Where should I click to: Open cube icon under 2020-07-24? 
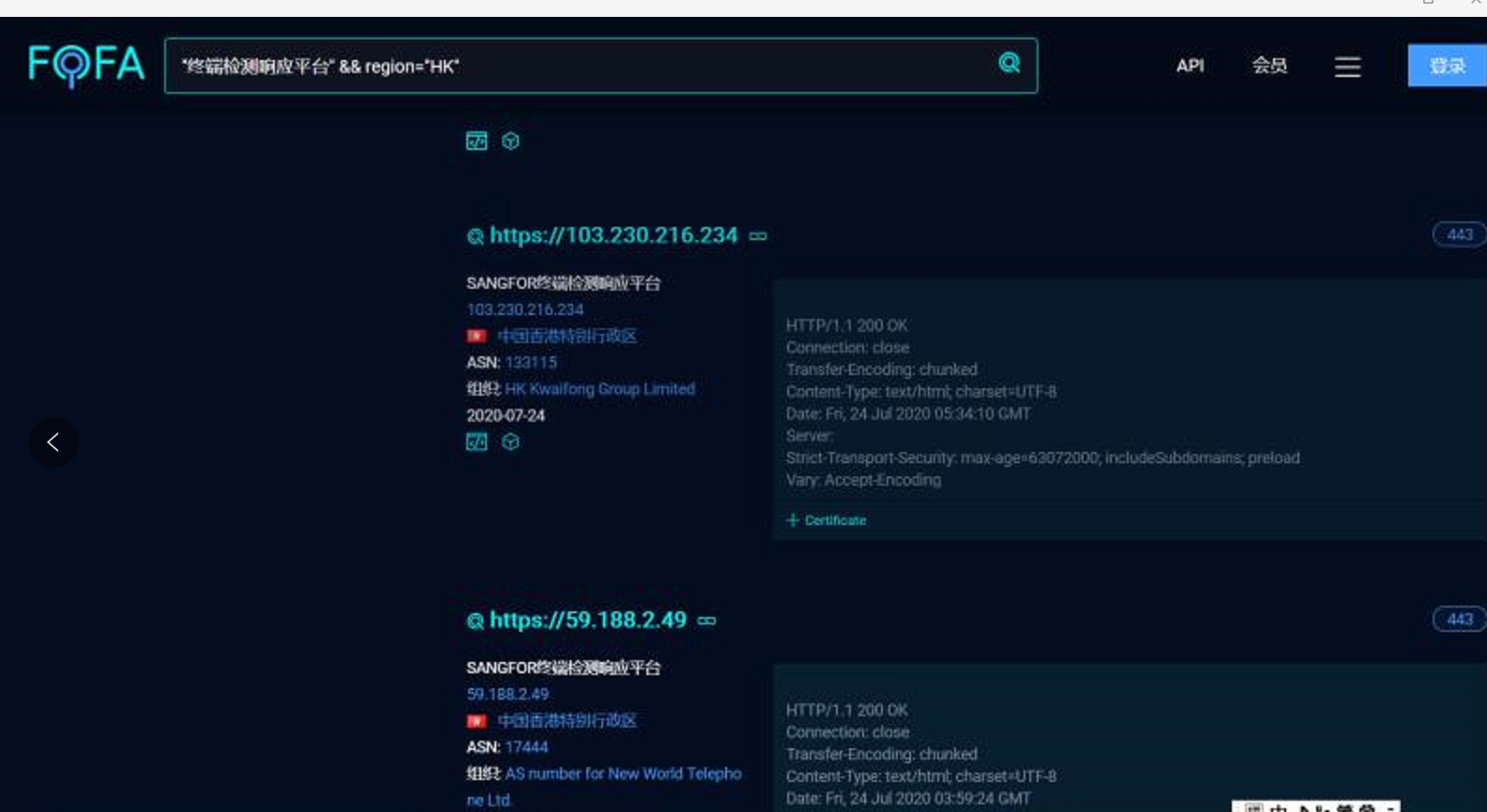(510, 442)
